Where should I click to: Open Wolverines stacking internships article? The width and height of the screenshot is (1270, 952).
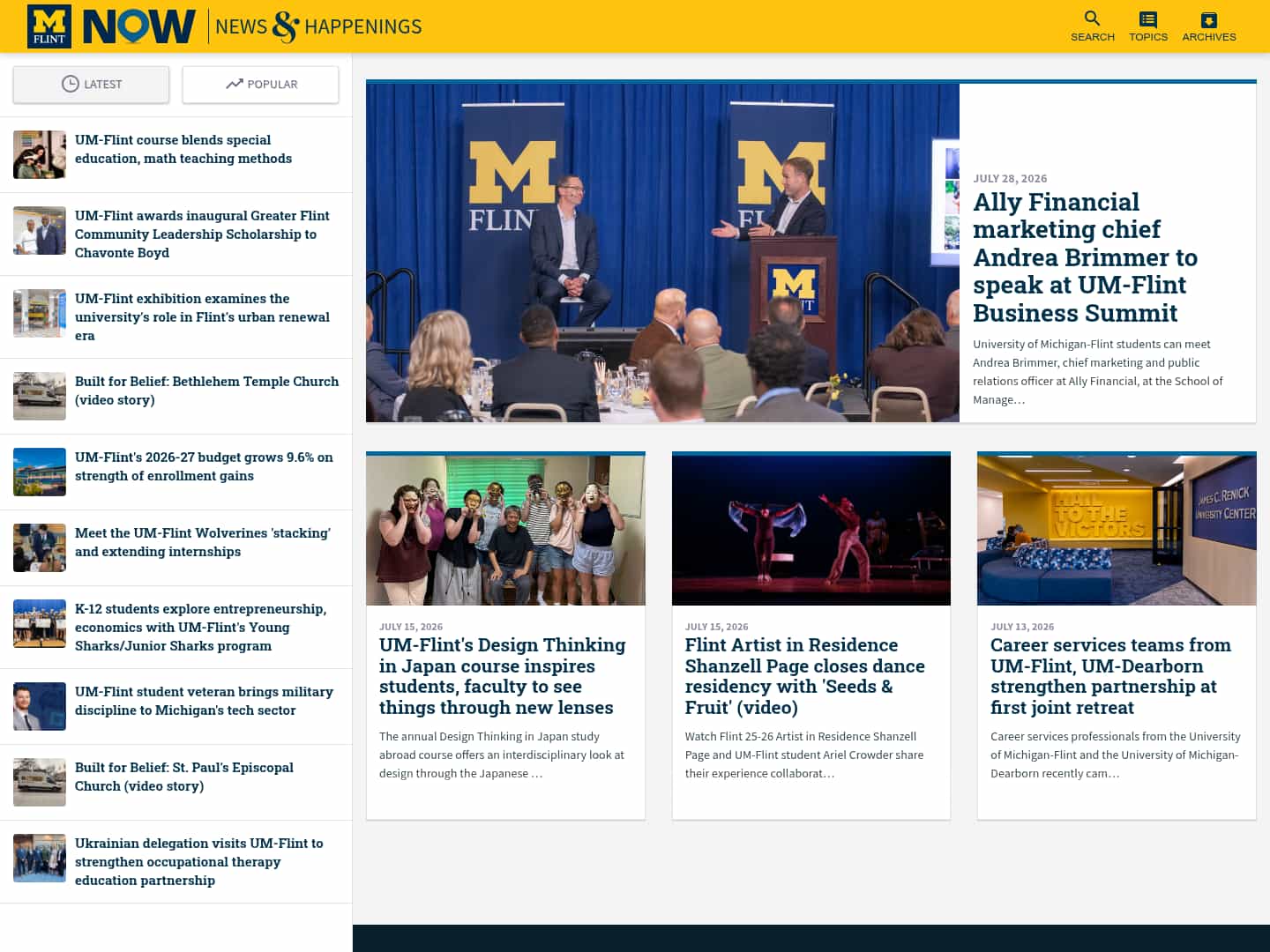pyautogui.click(x=203, y=542)
